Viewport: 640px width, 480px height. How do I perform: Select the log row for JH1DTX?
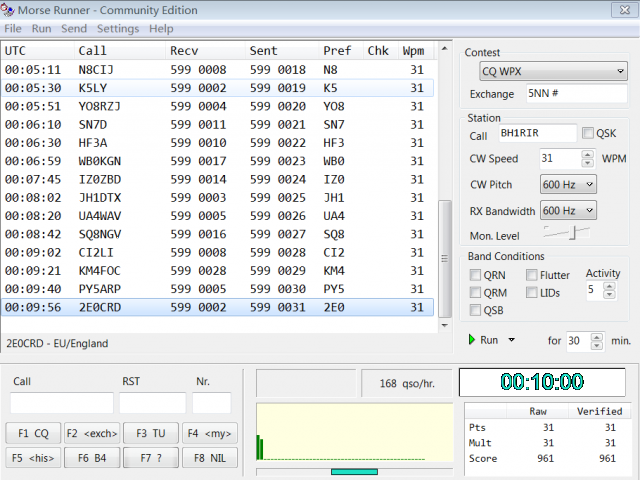(217, 198)
